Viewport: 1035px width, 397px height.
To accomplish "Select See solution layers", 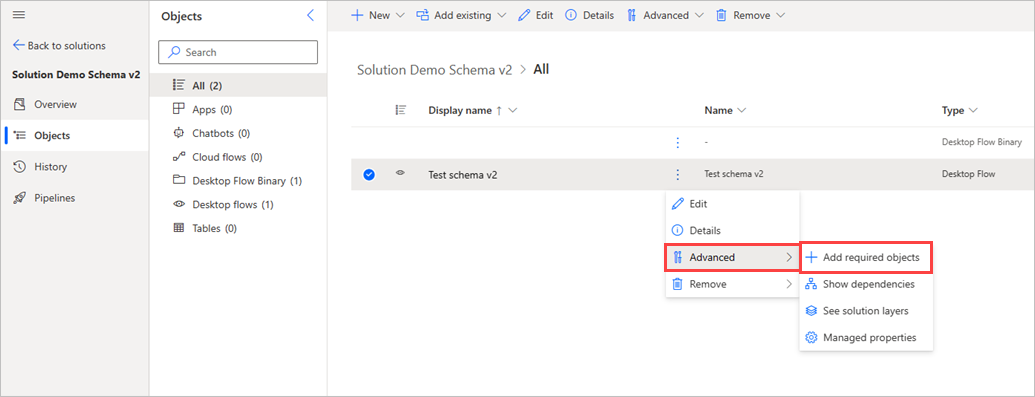I will coord(865,310).
